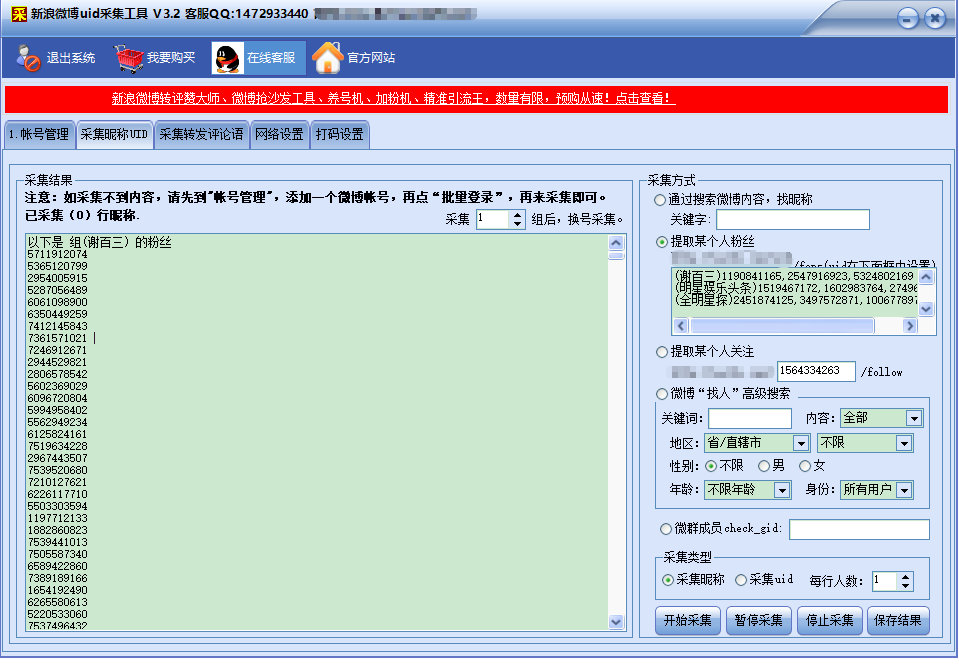959x666 pixels.
Task: Switch to 1.帐号管理 tab
Action: pyautogui.click(x=39, y=135)
